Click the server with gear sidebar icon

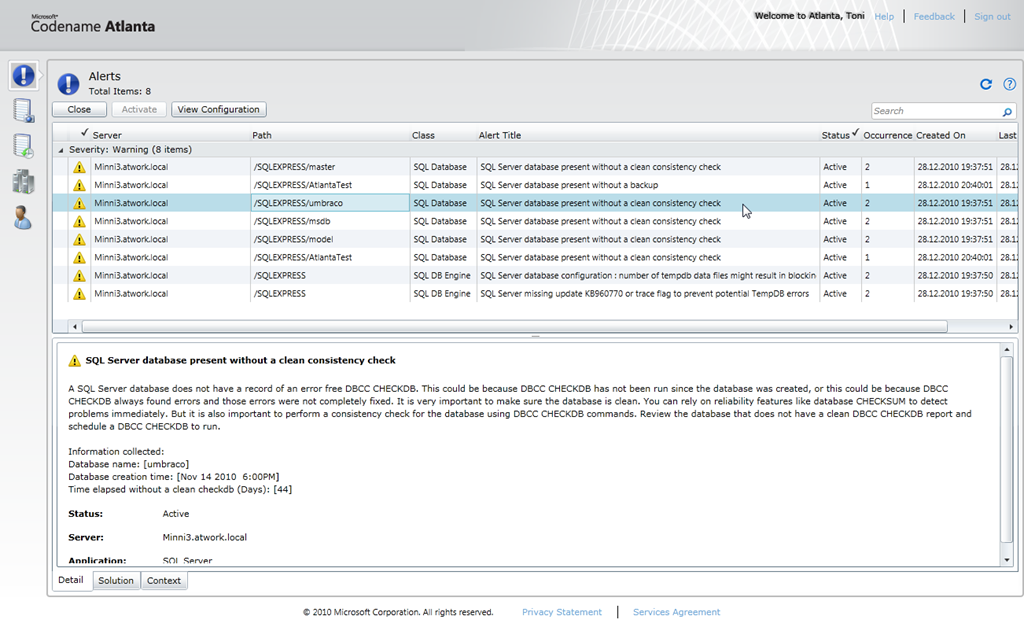click(x=23, y=110)
